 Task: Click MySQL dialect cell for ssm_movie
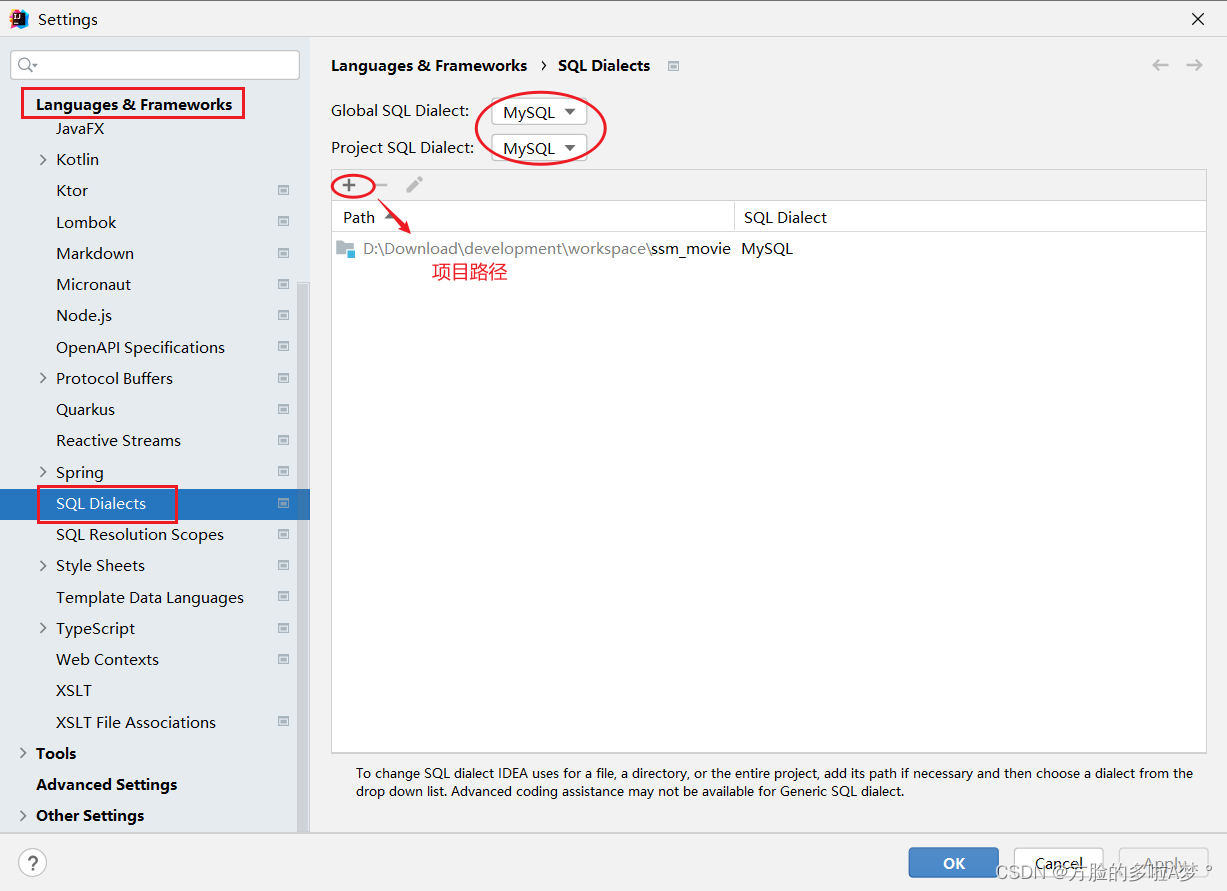[767, 248]
